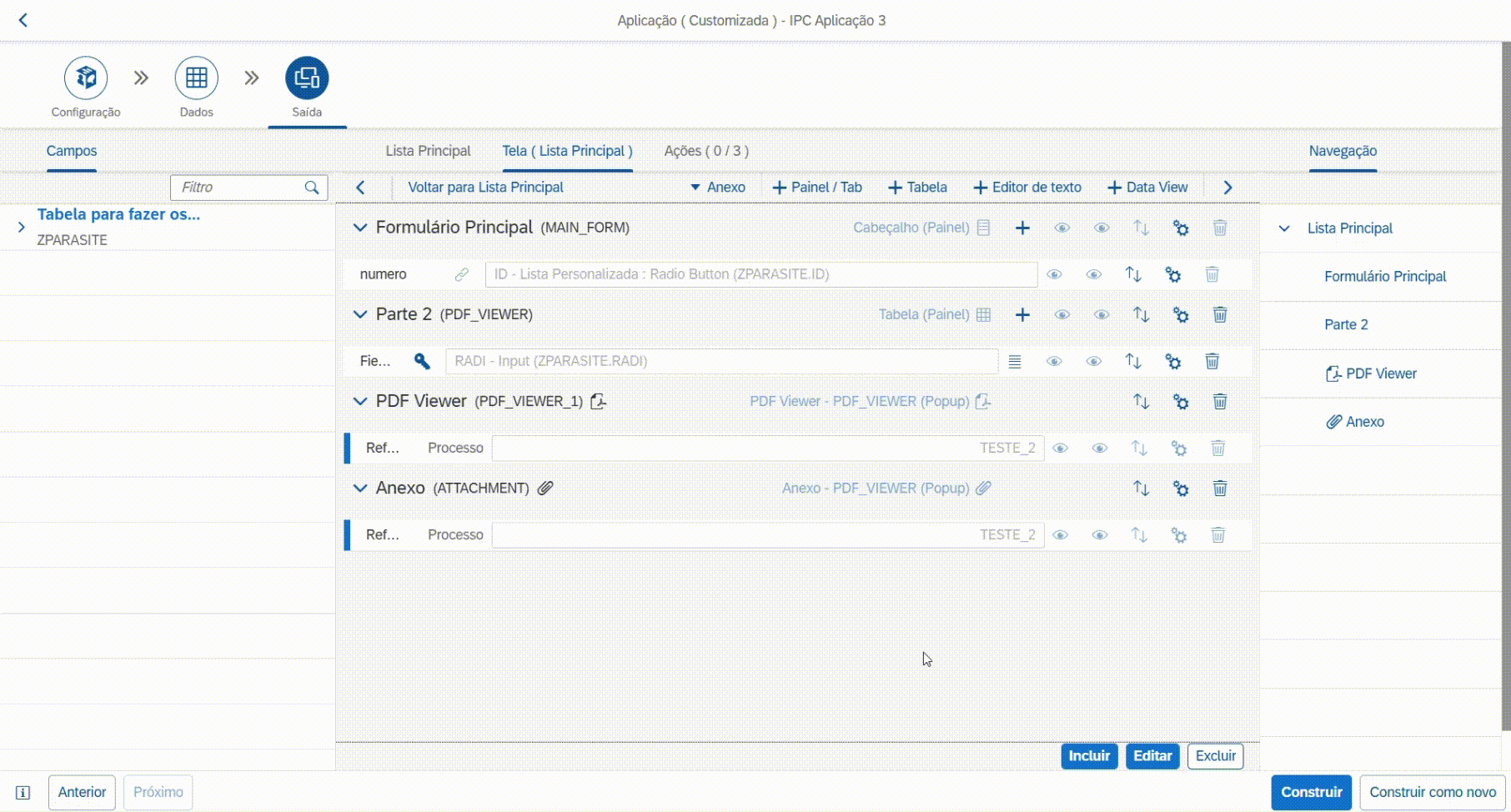
Task: Click the wrench icon in Parte 2 field row
Action: (422, 361)
